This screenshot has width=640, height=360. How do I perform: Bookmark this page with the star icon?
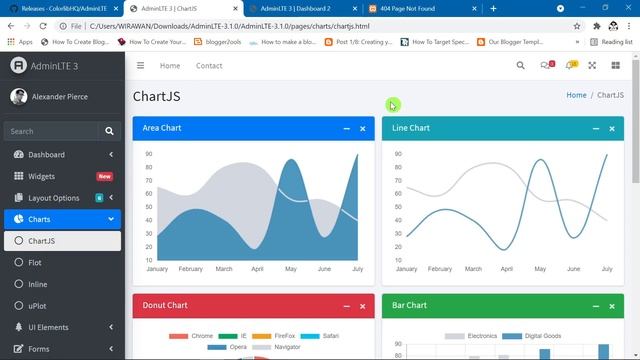(577, 26)
